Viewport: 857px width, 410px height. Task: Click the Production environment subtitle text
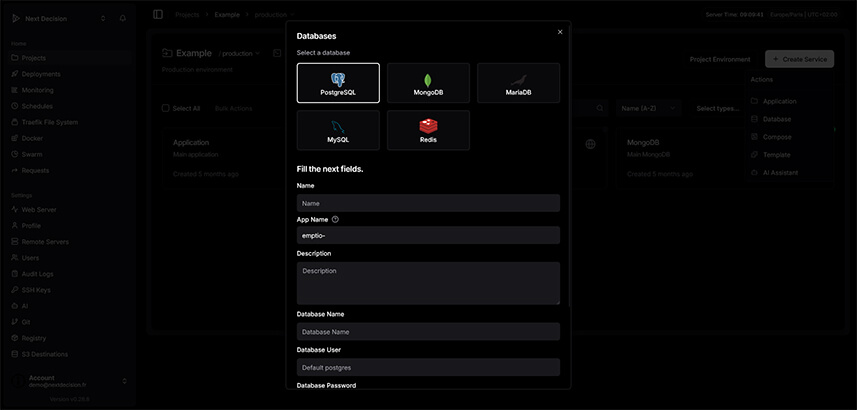click(197, 70)
